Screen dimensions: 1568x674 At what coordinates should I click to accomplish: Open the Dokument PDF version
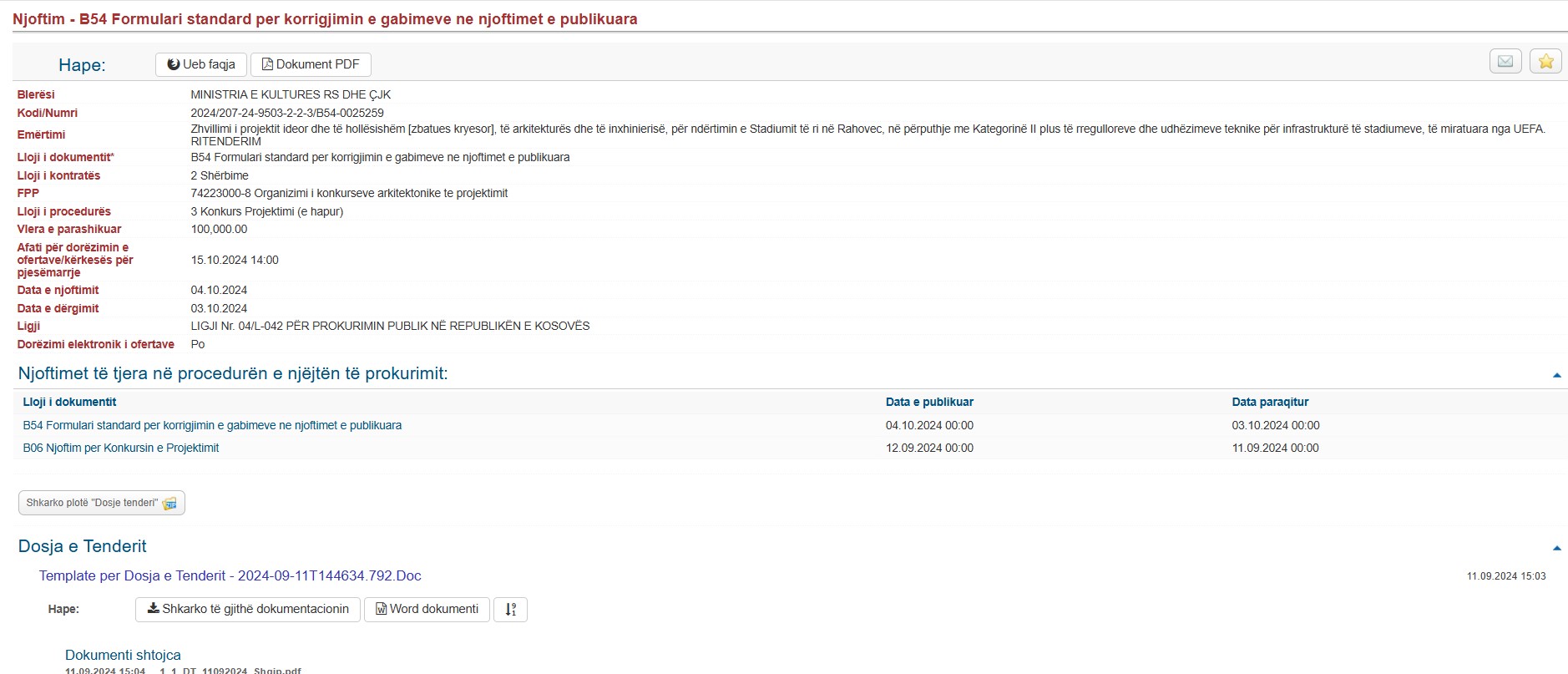pos(311,64)
